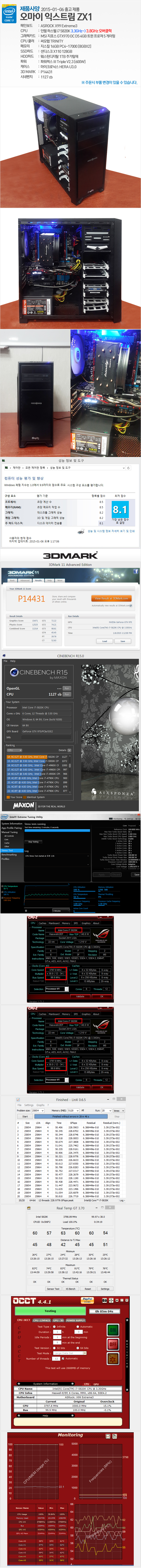This screenshot has height=1568, width=141.
Task: Click the Save button in 3DMark 11
Action: click(x=123, y=641)
